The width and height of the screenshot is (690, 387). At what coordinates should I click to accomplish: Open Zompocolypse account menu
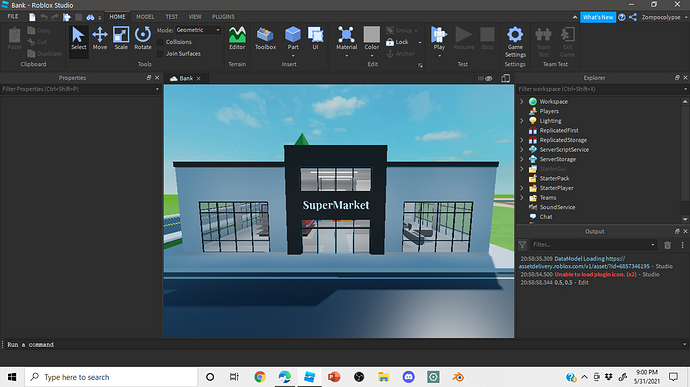click(664, 17)
